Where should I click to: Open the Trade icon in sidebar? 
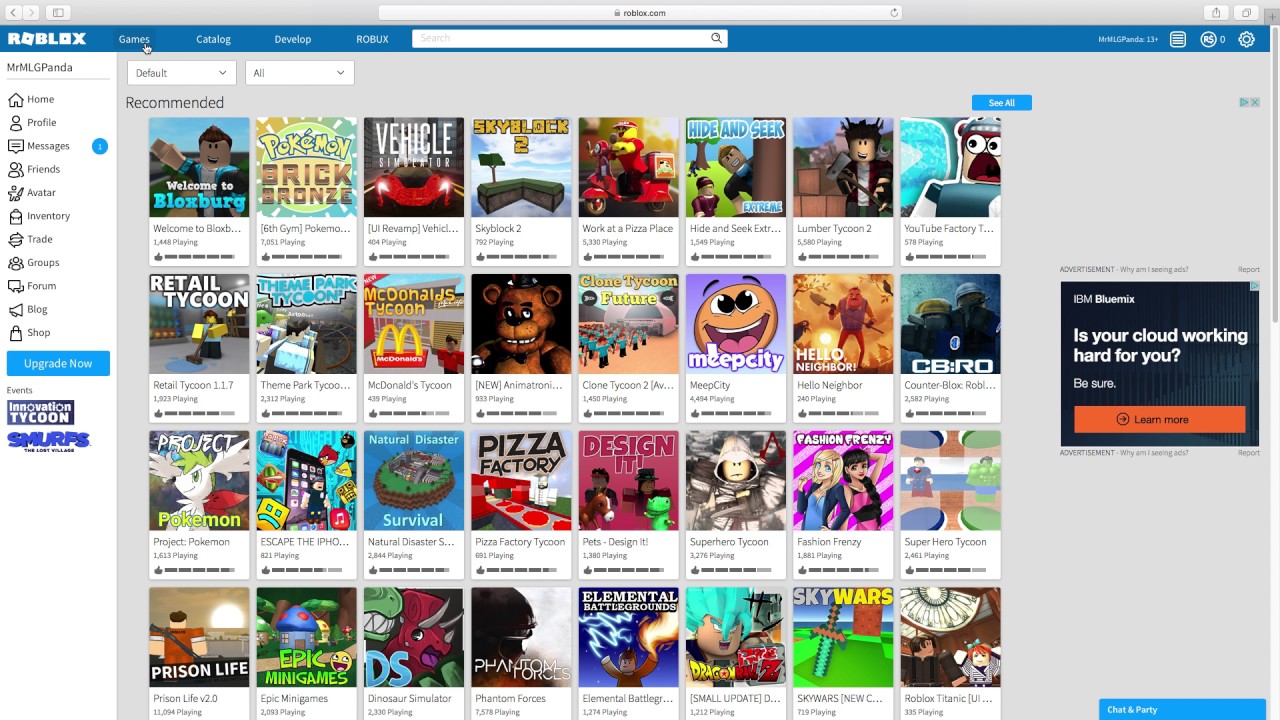point(15,239)
